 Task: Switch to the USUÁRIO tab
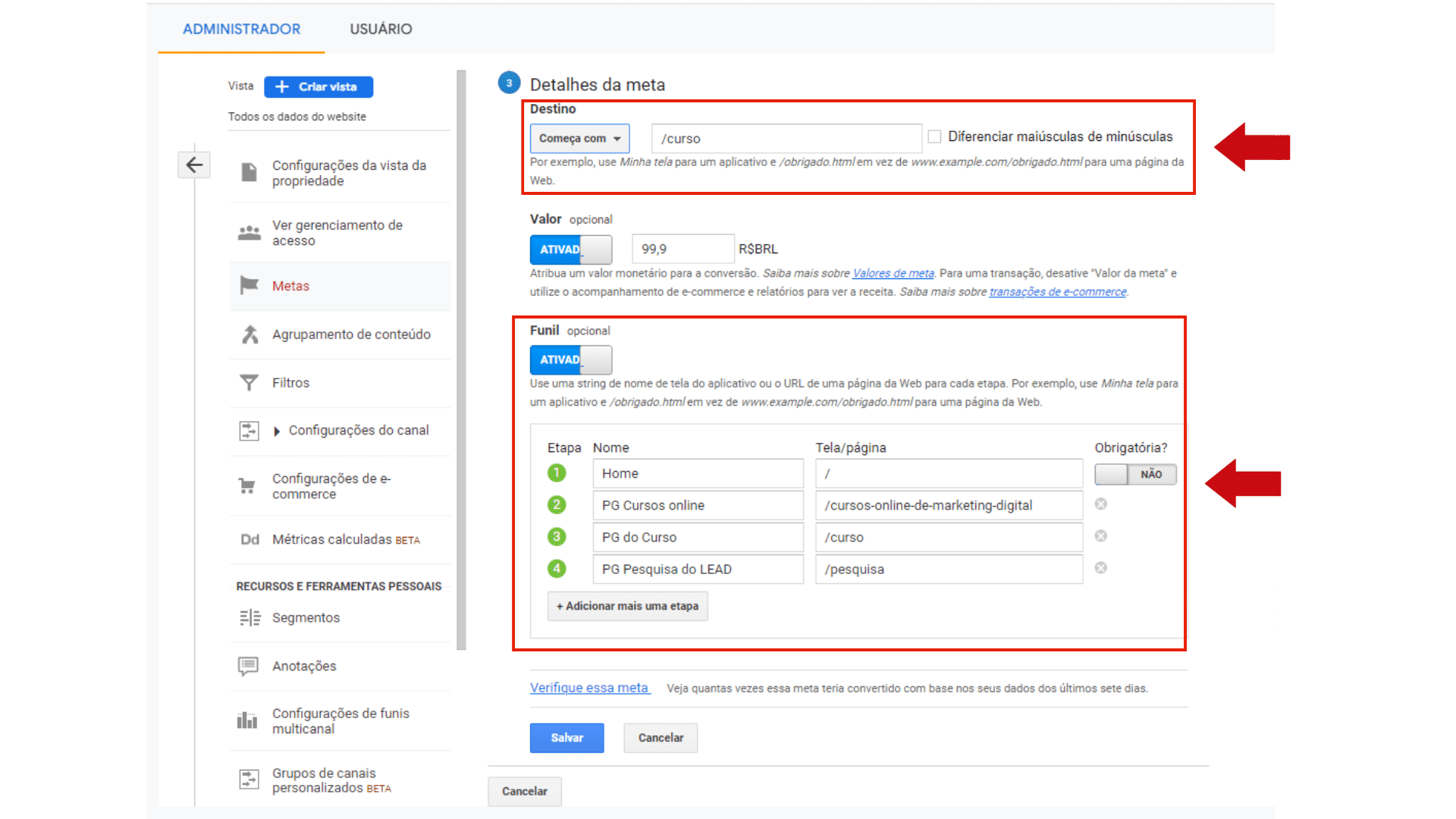coord(381,29)
